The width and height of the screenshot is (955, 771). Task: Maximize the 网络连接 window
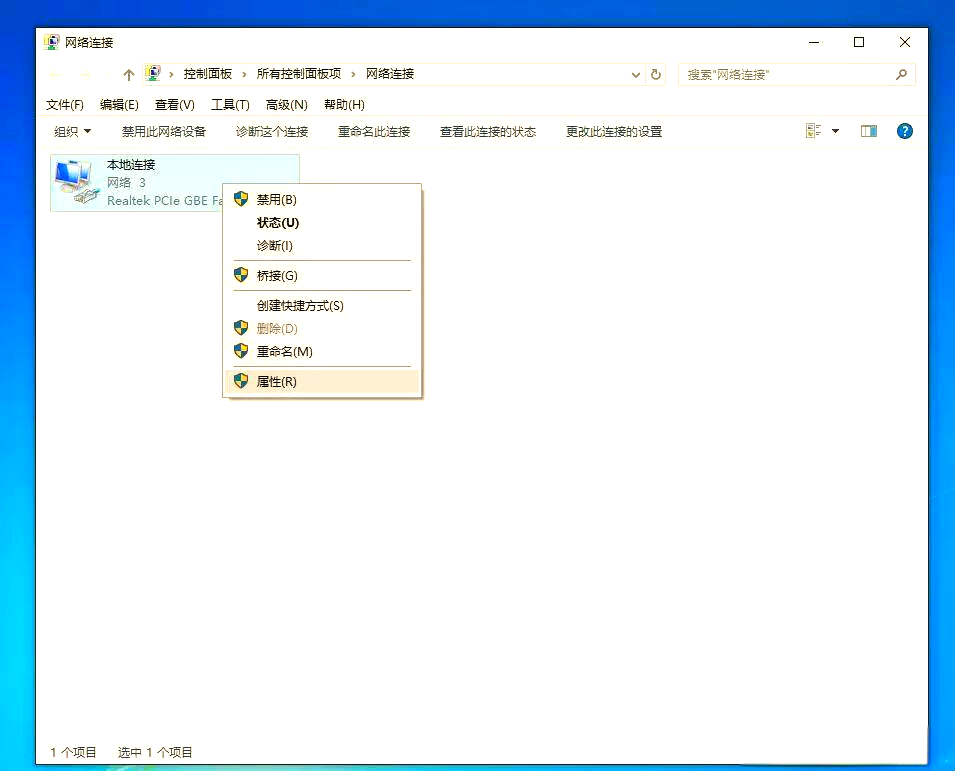point(859,42)
